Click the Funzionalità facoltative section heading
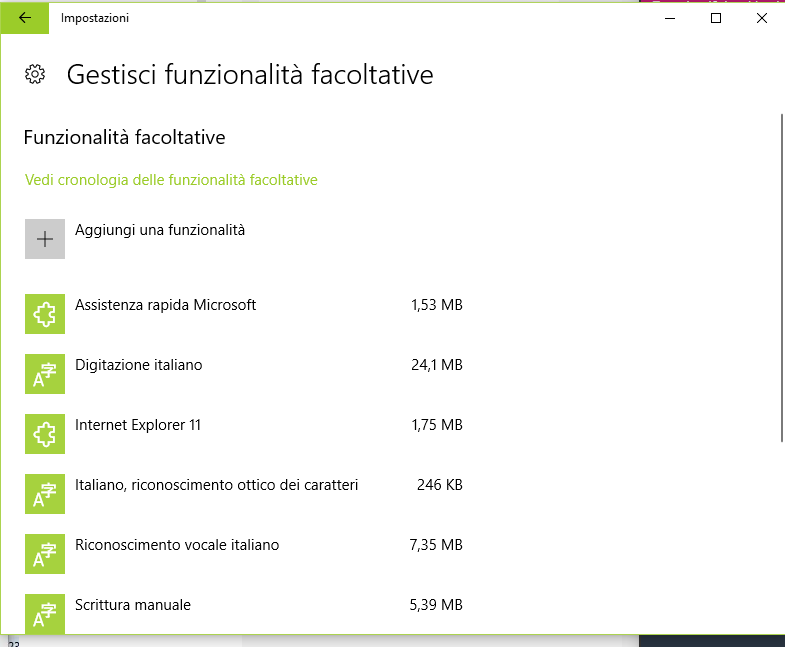The image size is (785, 647). [x=124, y=137]
